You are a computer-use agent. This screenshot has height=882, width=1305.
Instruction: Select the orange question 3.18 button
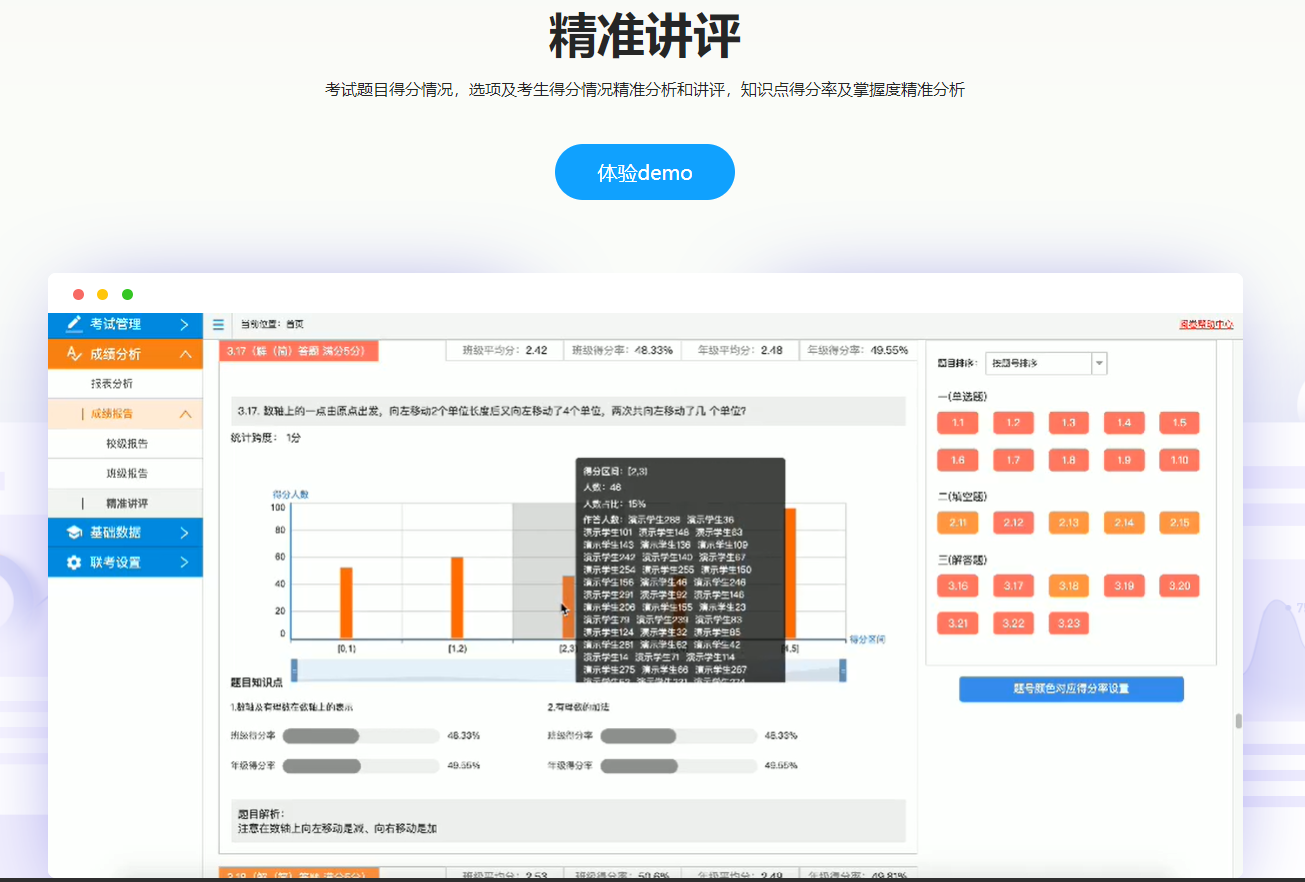point(1068,586)
